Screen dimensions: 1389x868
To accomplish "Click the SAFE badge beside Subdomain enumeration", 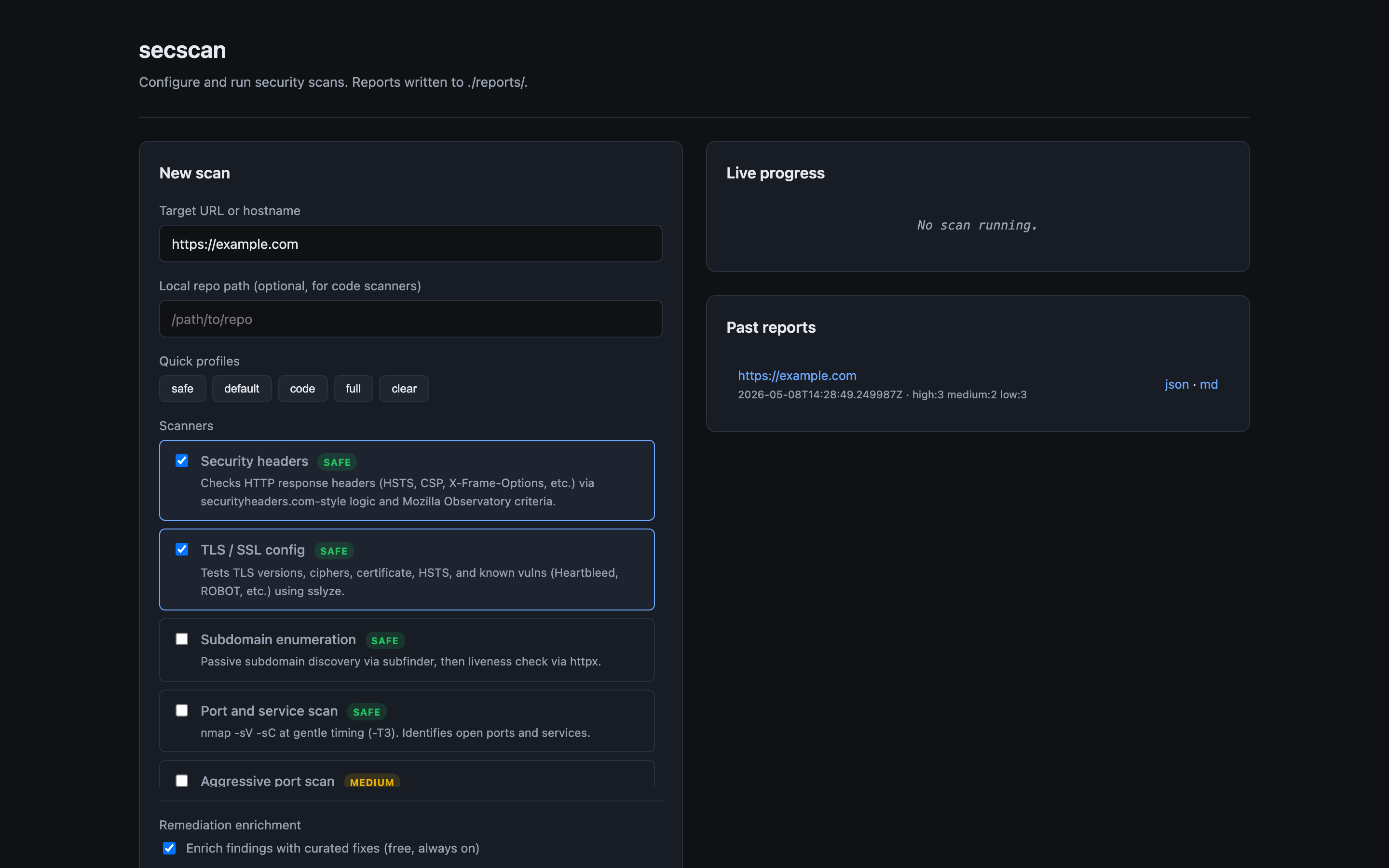I will click(385, 641).
